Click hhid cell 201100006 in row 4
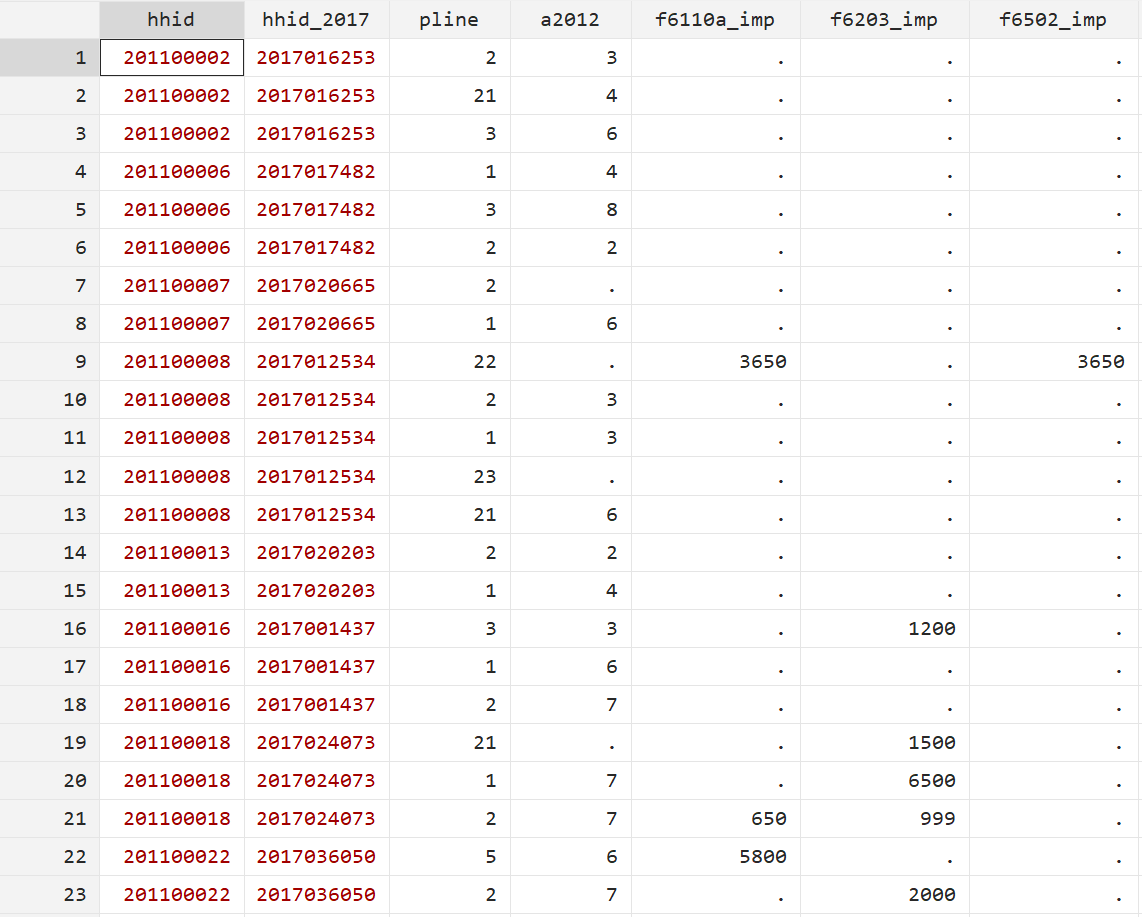 pos(172,171)
